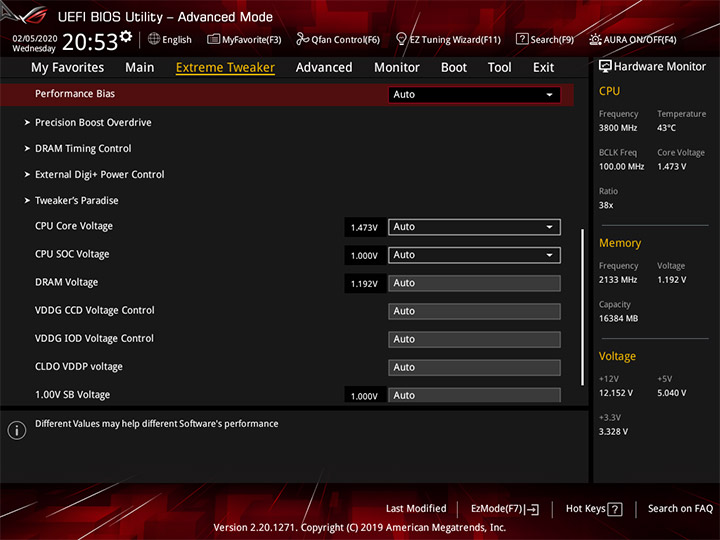This screenshot has height=540, width=720.
Task: Expand Tweaker's Paradise submenu
Action: (x=76, y=201)
